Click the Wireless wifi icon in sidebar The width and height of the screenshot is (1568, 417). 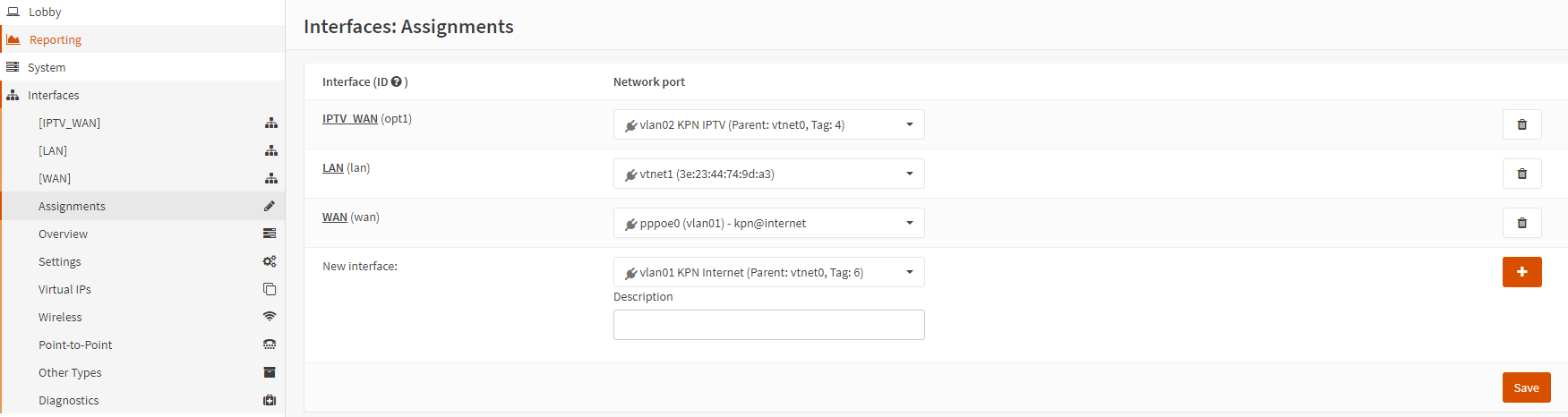(x=270, y=317)
